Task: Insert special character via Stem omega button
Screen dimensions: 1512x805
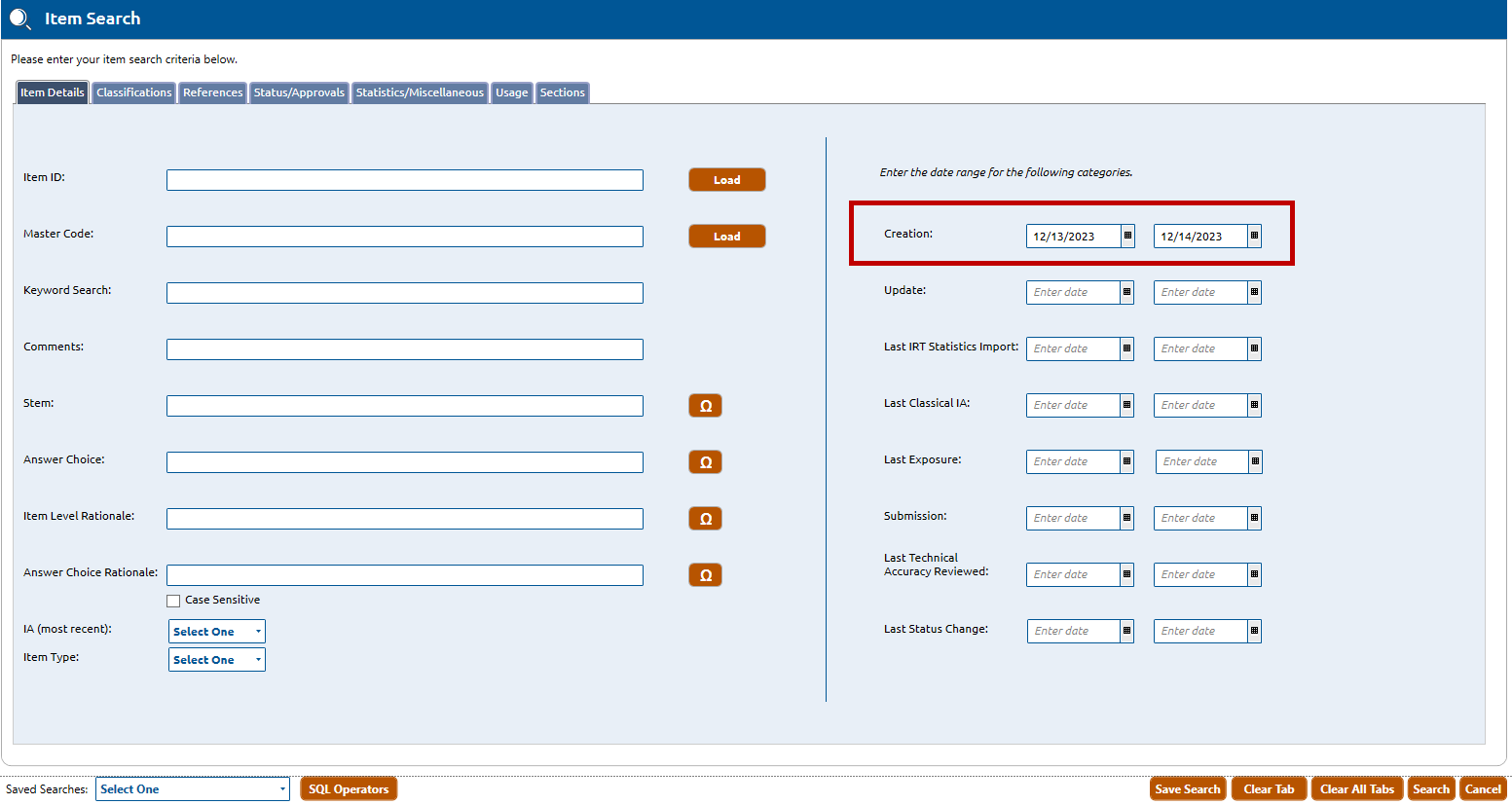Action: (x=705, y=406)
